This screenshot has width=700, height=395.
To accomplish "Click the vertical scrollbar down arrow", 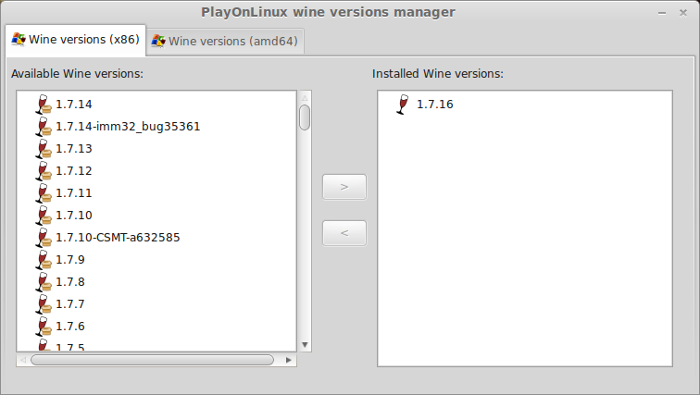I will click(305, 345).
